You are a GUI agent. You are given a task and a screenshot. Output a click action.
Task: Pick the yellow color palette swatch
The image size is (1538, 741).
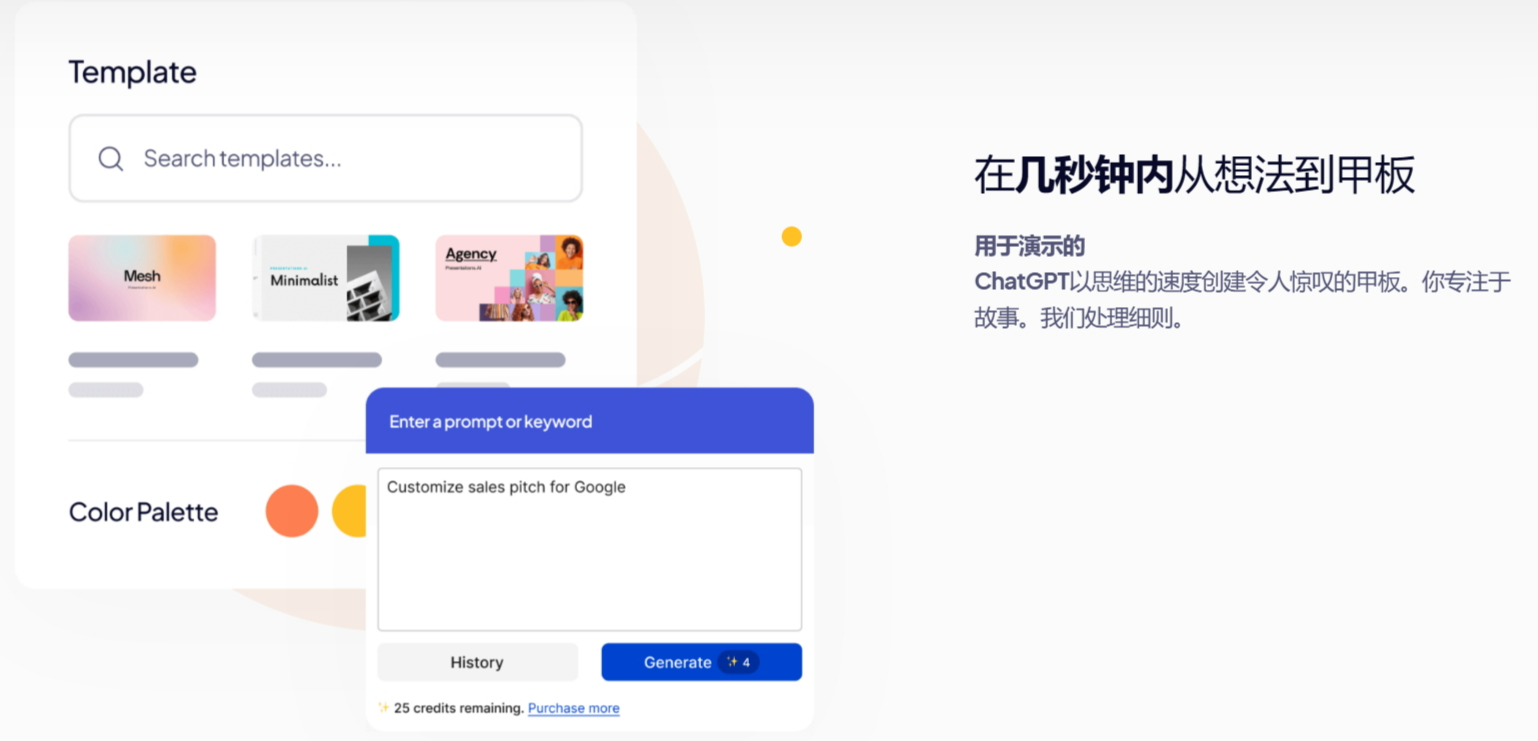(x=350, y=511)
